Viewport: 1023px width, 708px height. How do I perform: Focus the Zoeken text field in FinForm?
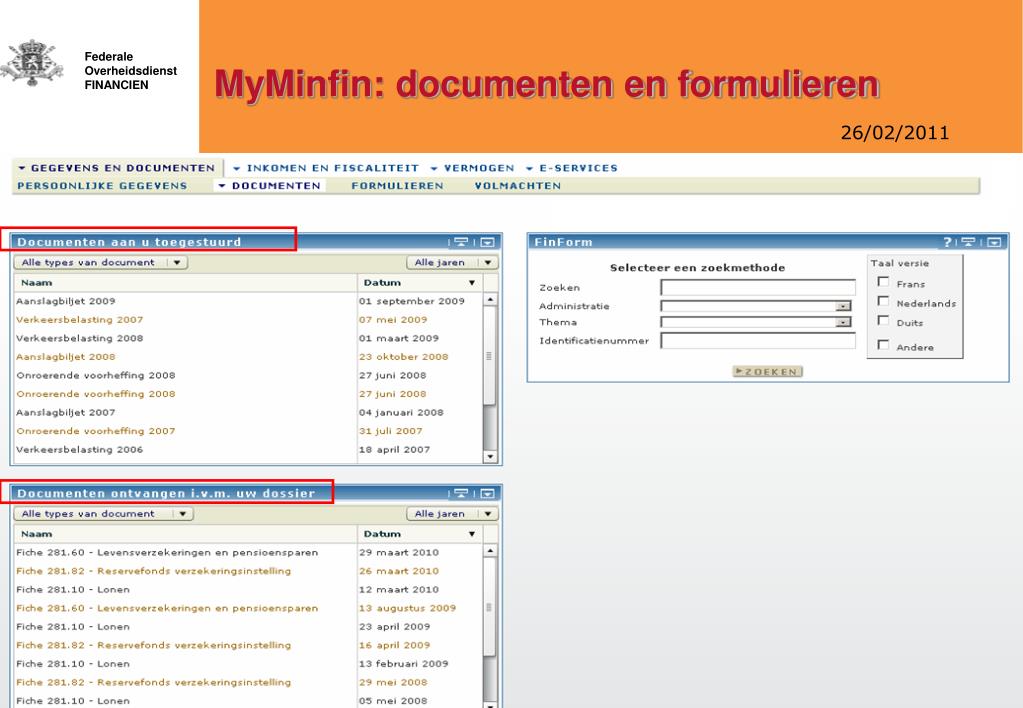pyautogui.click(x=758, y=287)
